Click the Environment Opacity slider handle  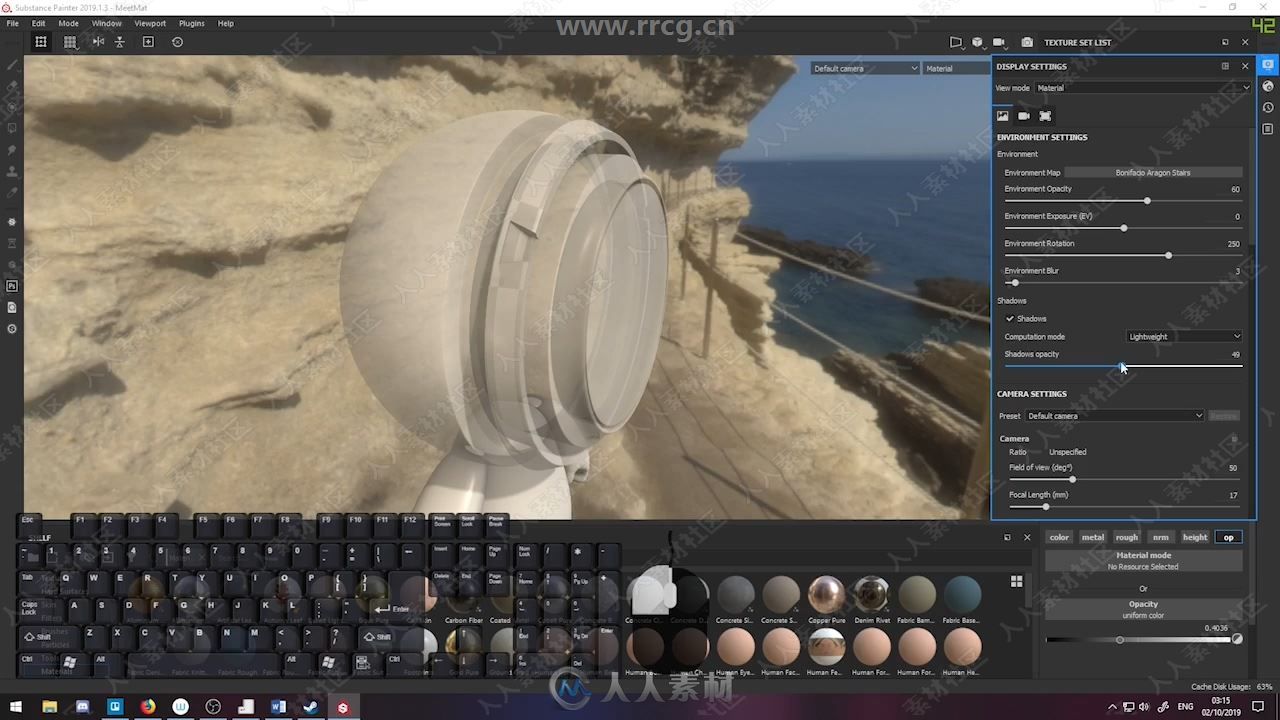(1147, 201)
